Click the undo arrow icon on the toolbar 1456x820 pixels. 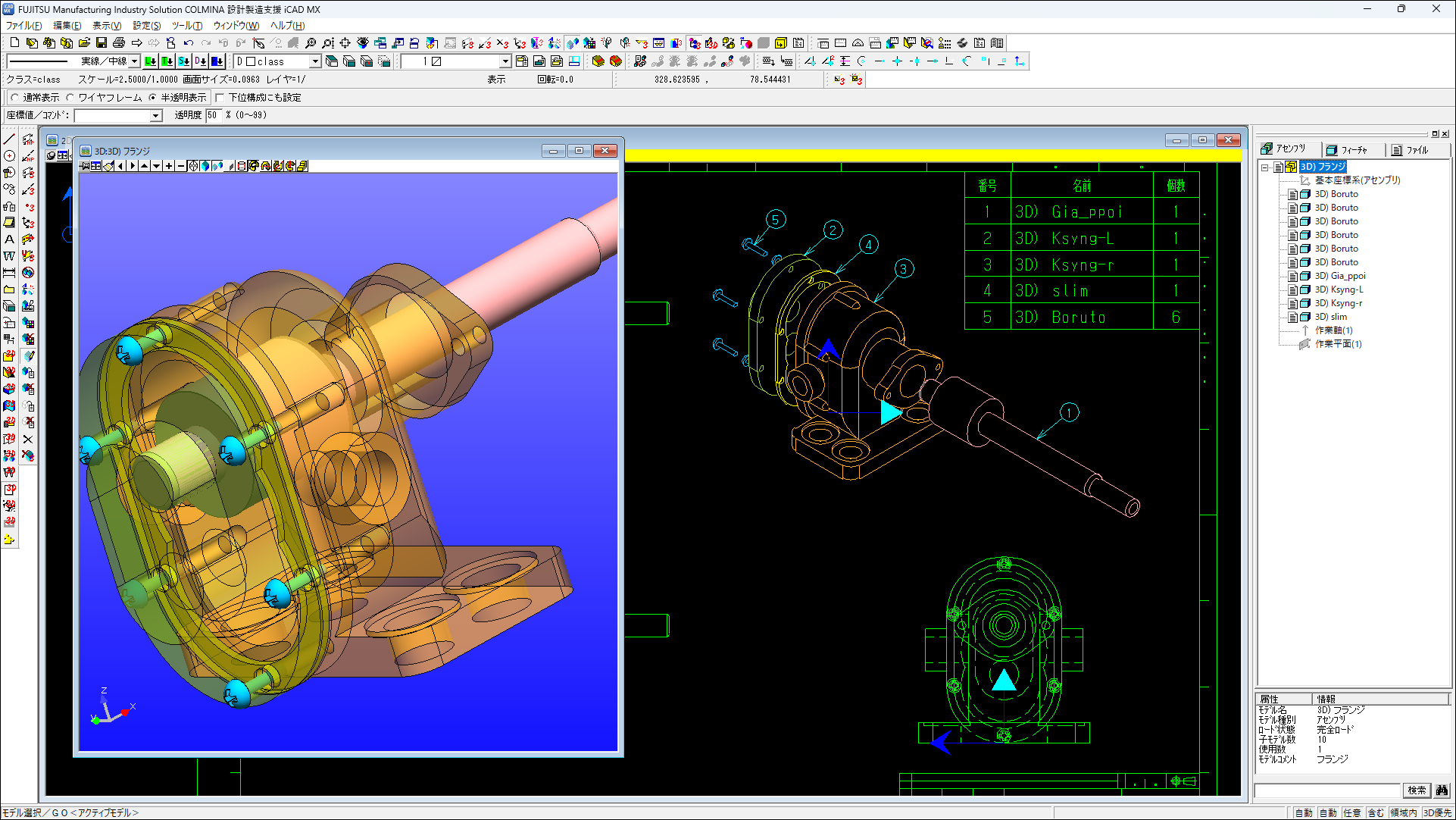189,43
